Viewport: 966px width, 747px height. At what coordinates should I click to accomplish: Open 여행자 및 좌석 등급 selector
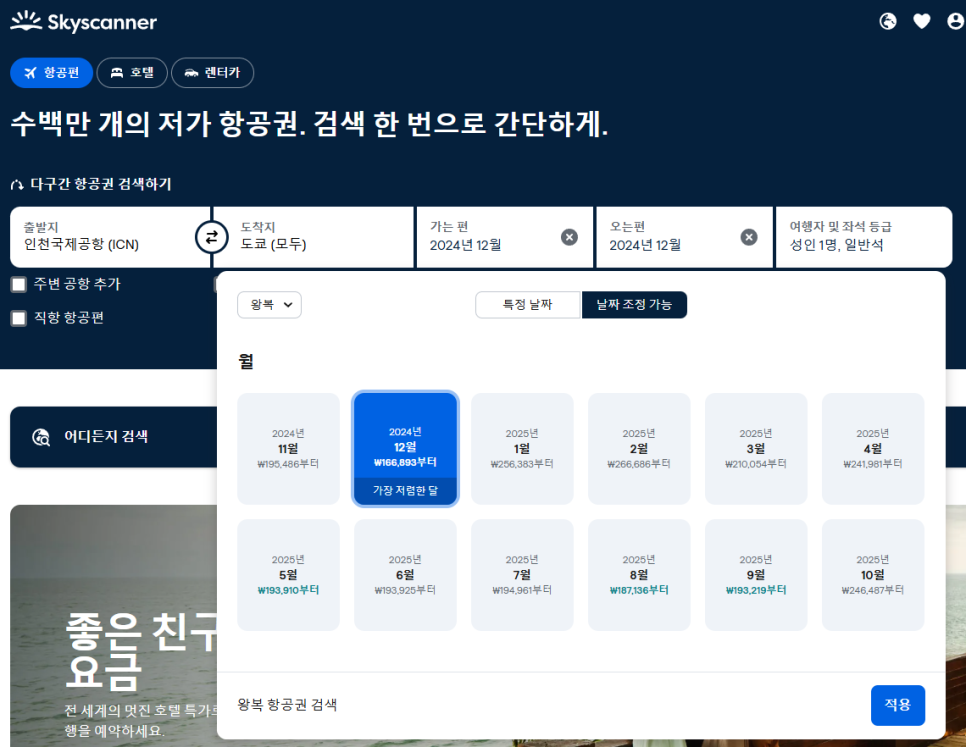[864, 237]
